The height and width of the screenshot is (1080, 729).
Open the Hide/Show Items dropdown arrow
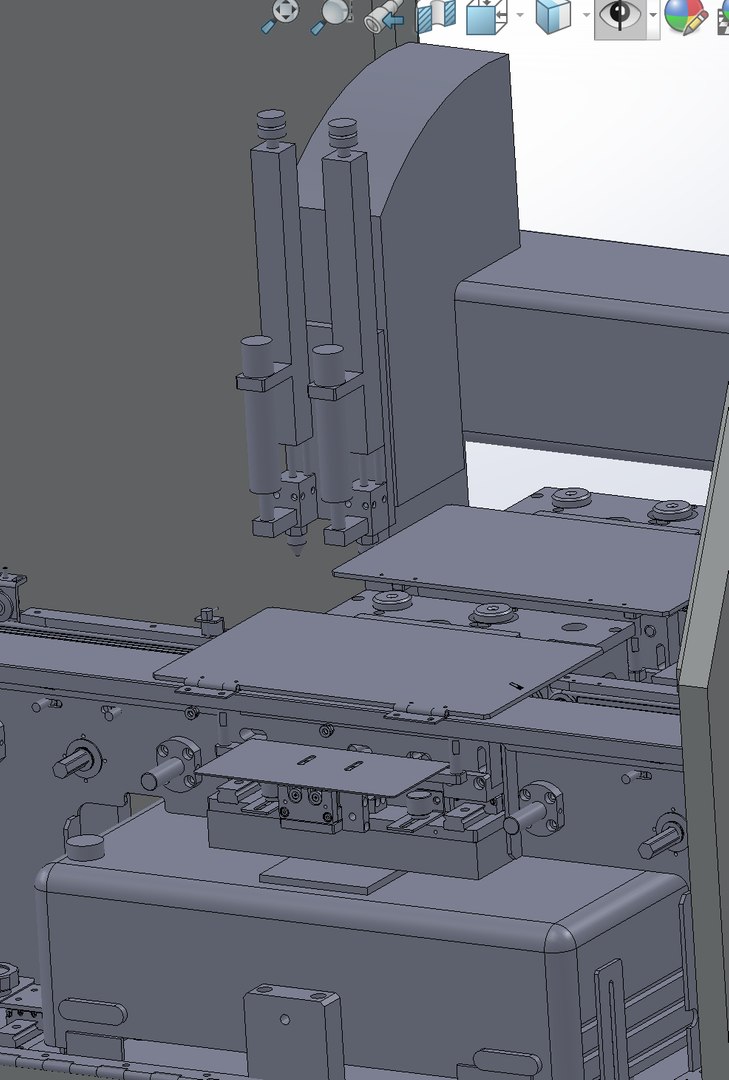coord(652,15)
